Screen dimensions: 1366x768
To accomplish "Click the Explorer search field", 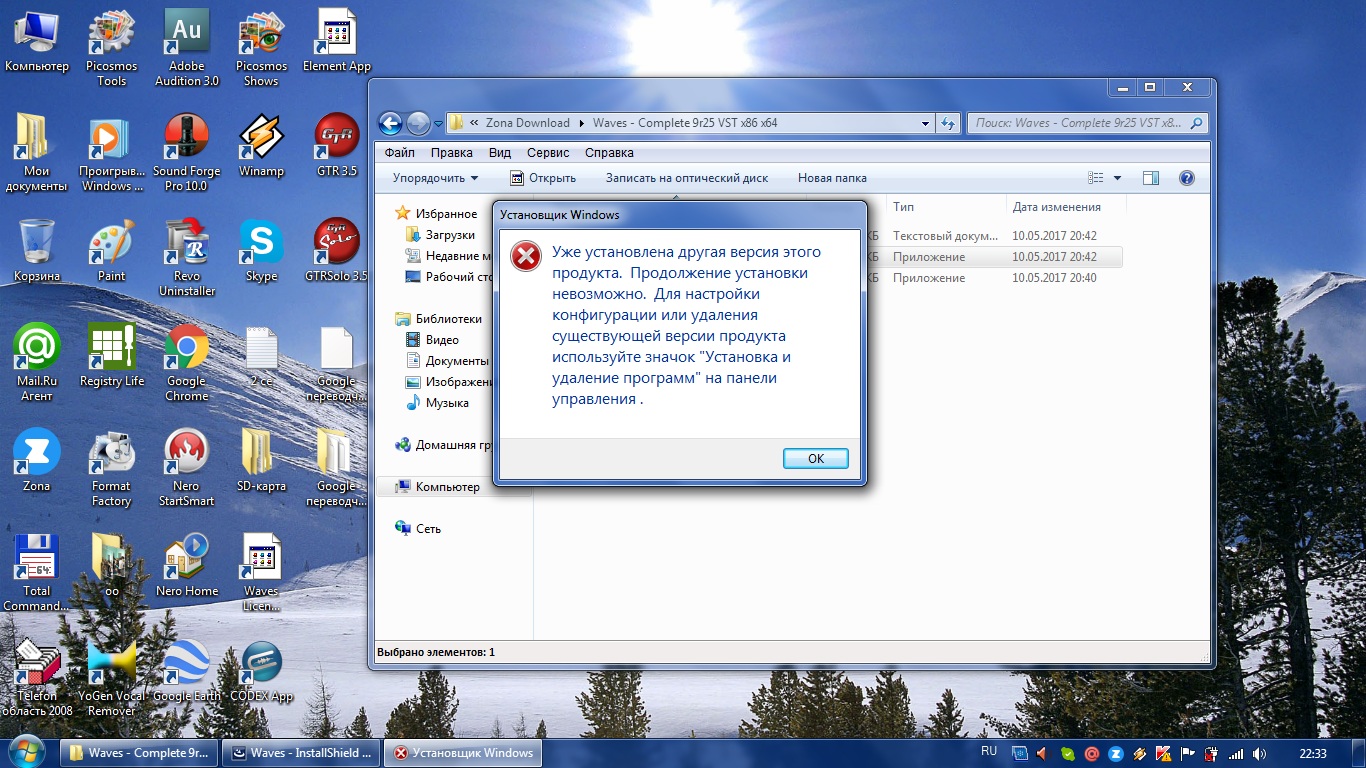I will (x=1087, y=123).
